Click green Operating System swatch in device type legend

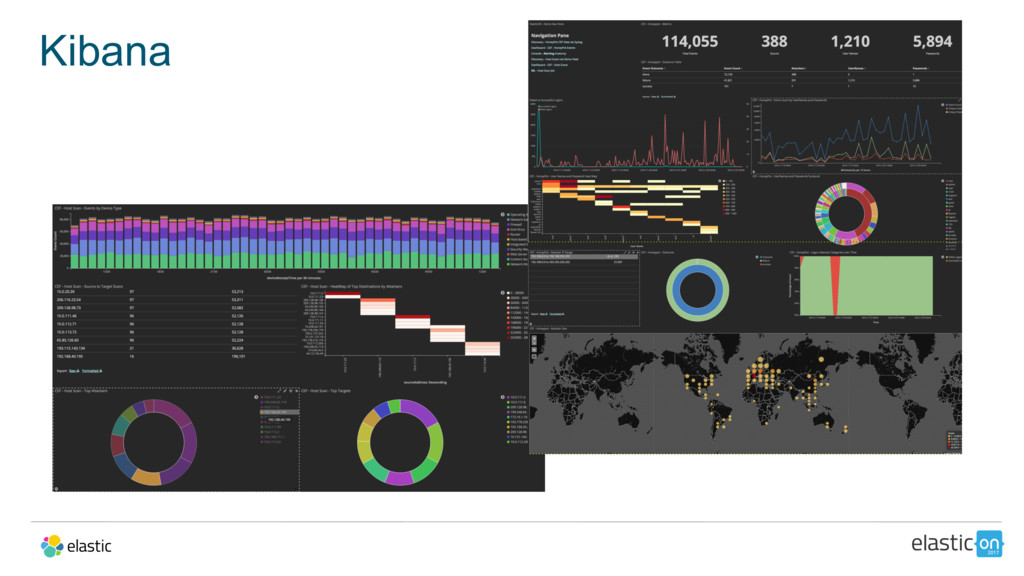tap(509, 214)
